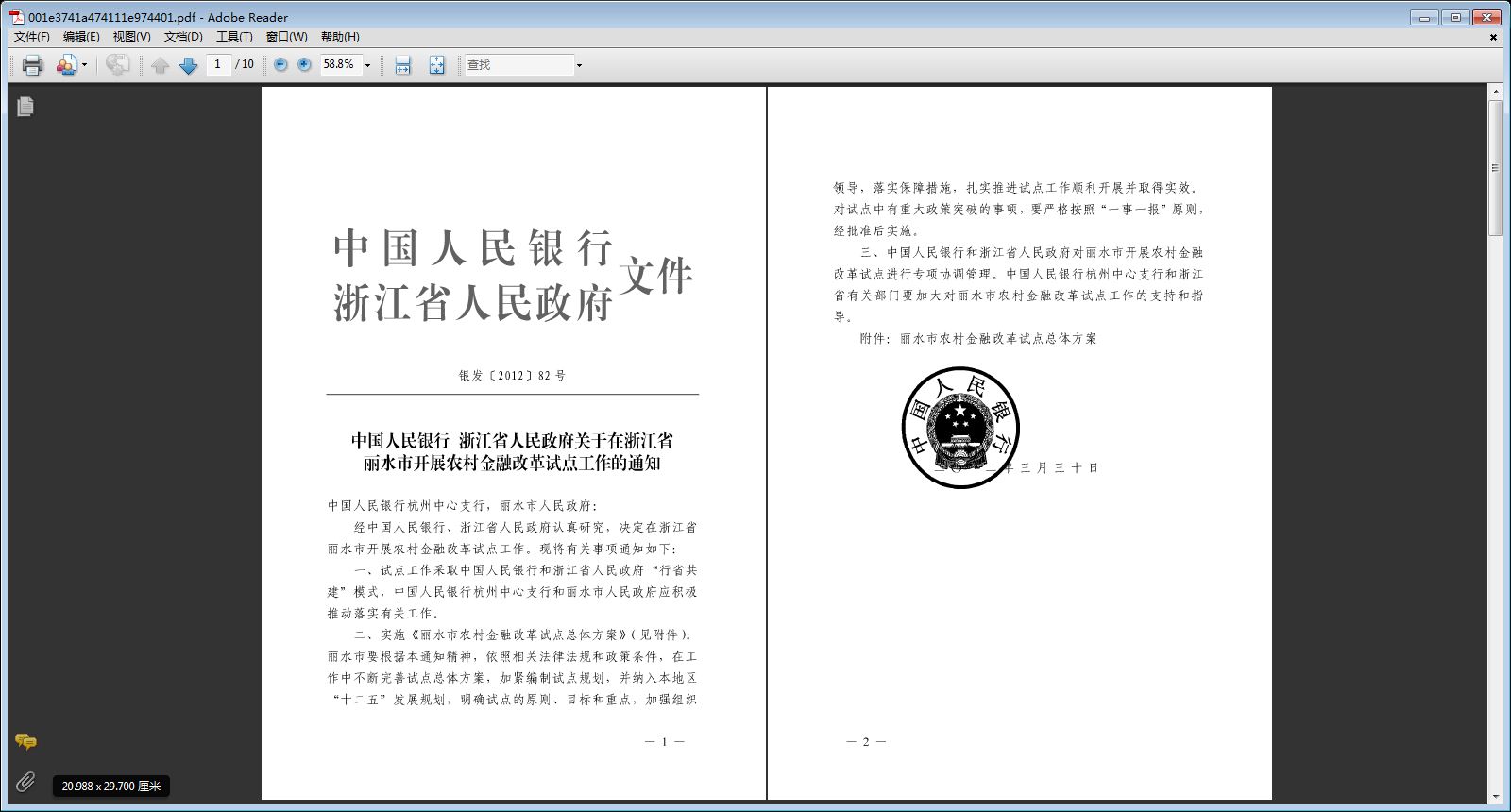
Task: Go to previous page with up arrow
Action: 161,65
